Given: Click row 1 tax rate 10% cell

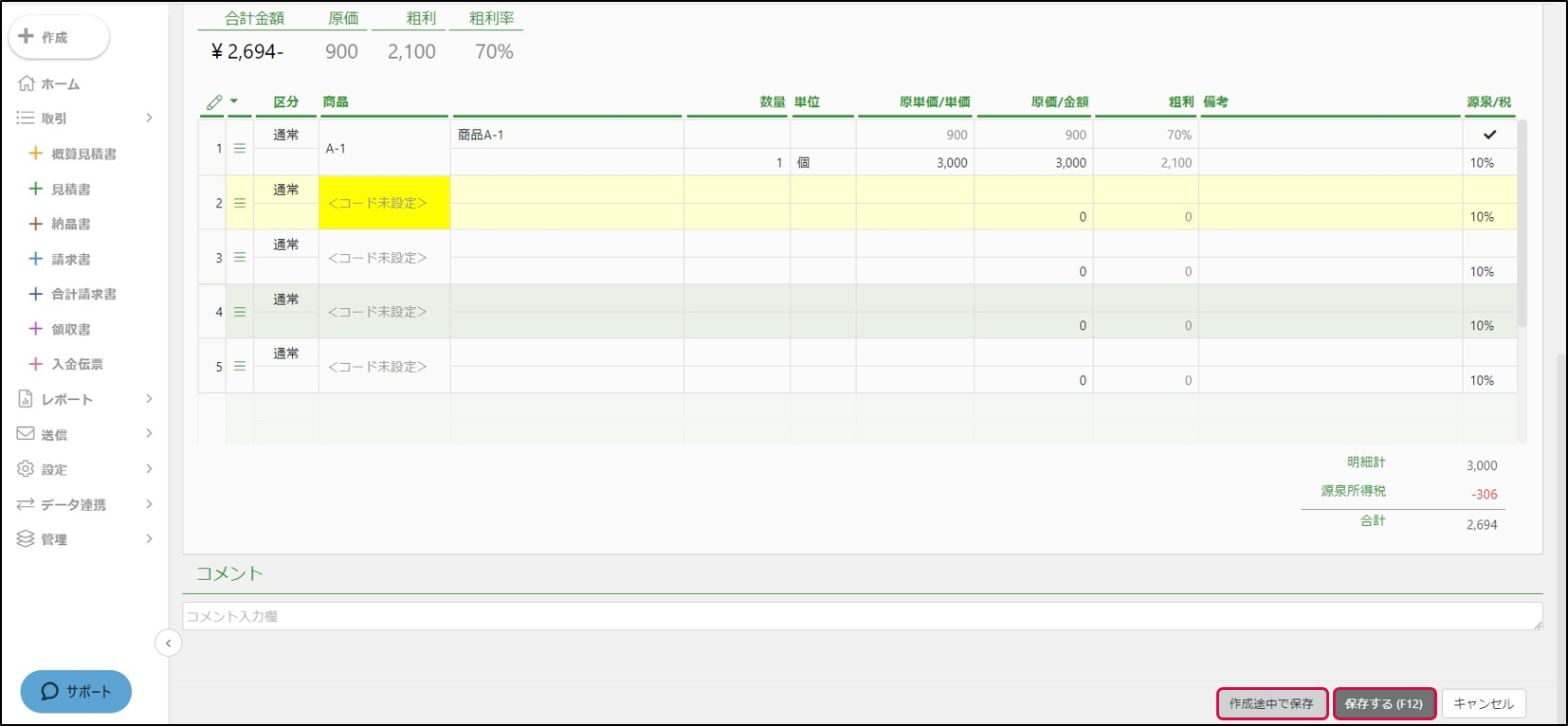Looking at the screenshot, I should click(x=1489, y=162).
